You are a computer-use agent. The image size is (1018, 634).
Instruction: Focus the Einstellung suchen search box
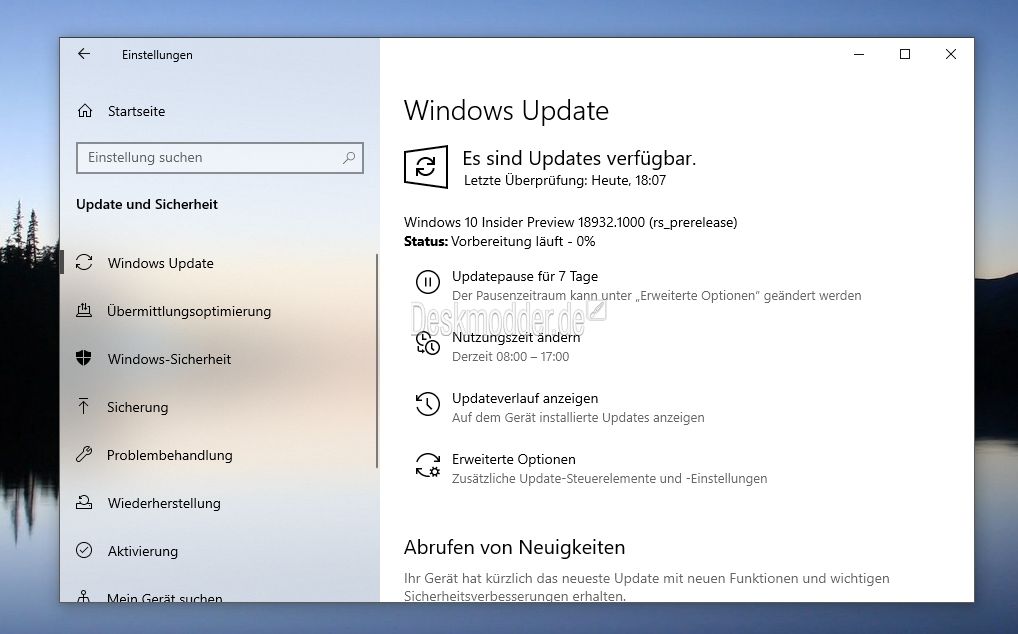(219, 158)
